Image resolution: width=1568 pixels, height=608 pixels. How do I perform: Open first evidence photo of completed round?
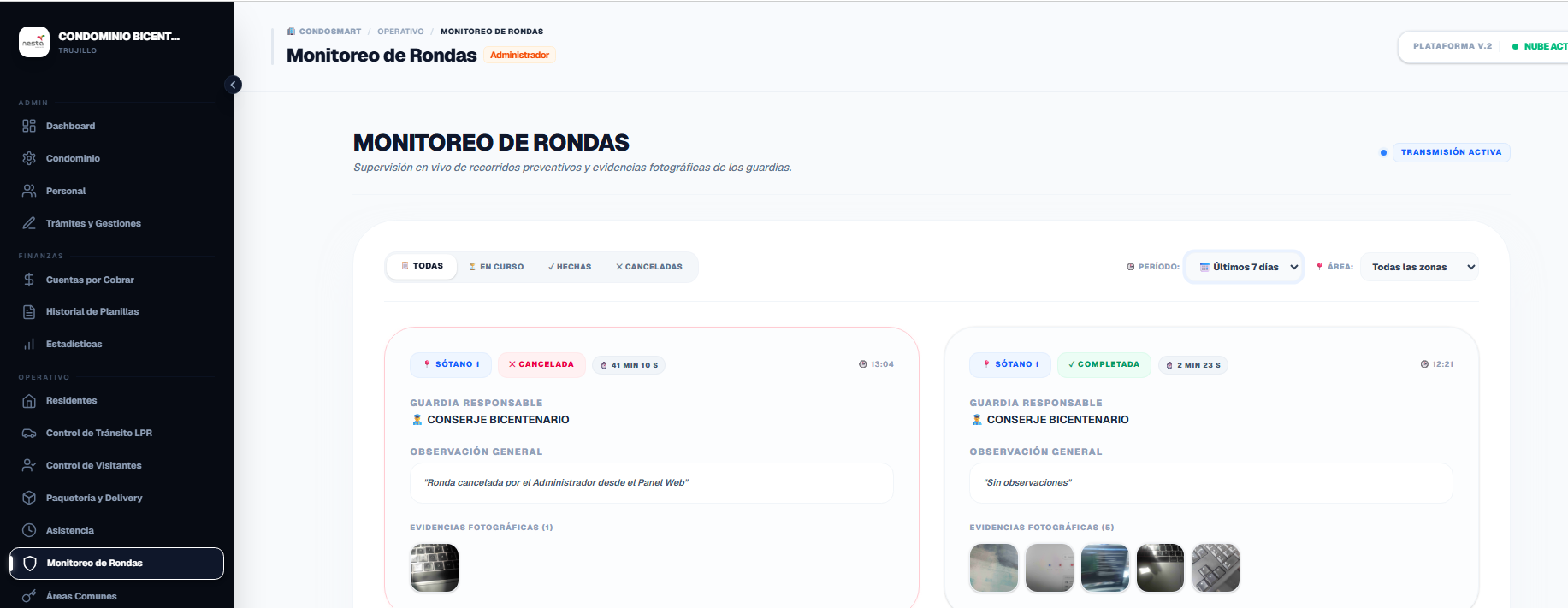click(x=994, y=568)
